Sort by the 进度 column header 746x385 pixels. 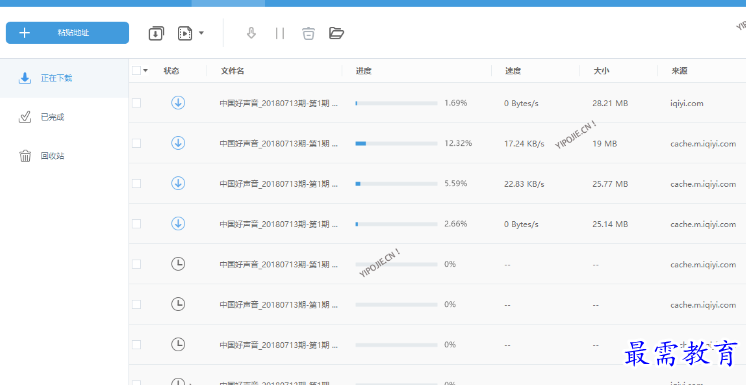tap(363, 71)
